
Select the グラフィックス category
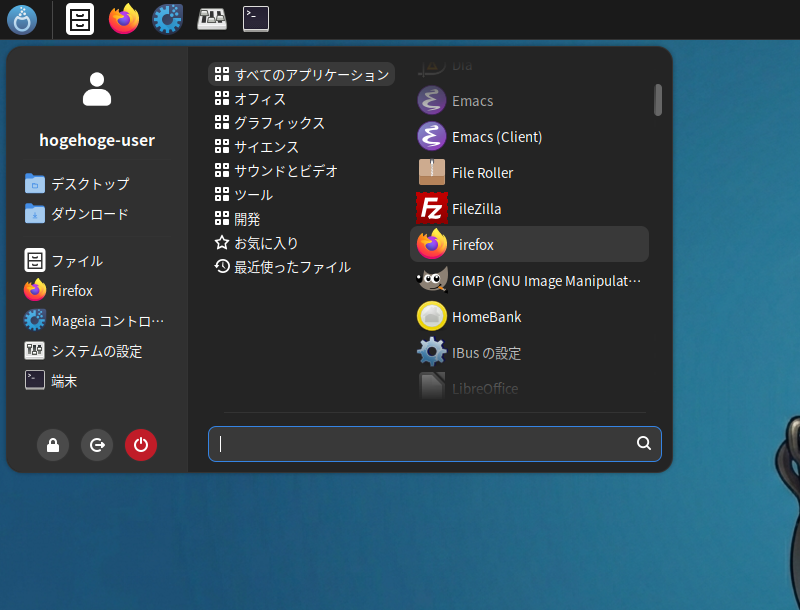[x=269, y=122]
